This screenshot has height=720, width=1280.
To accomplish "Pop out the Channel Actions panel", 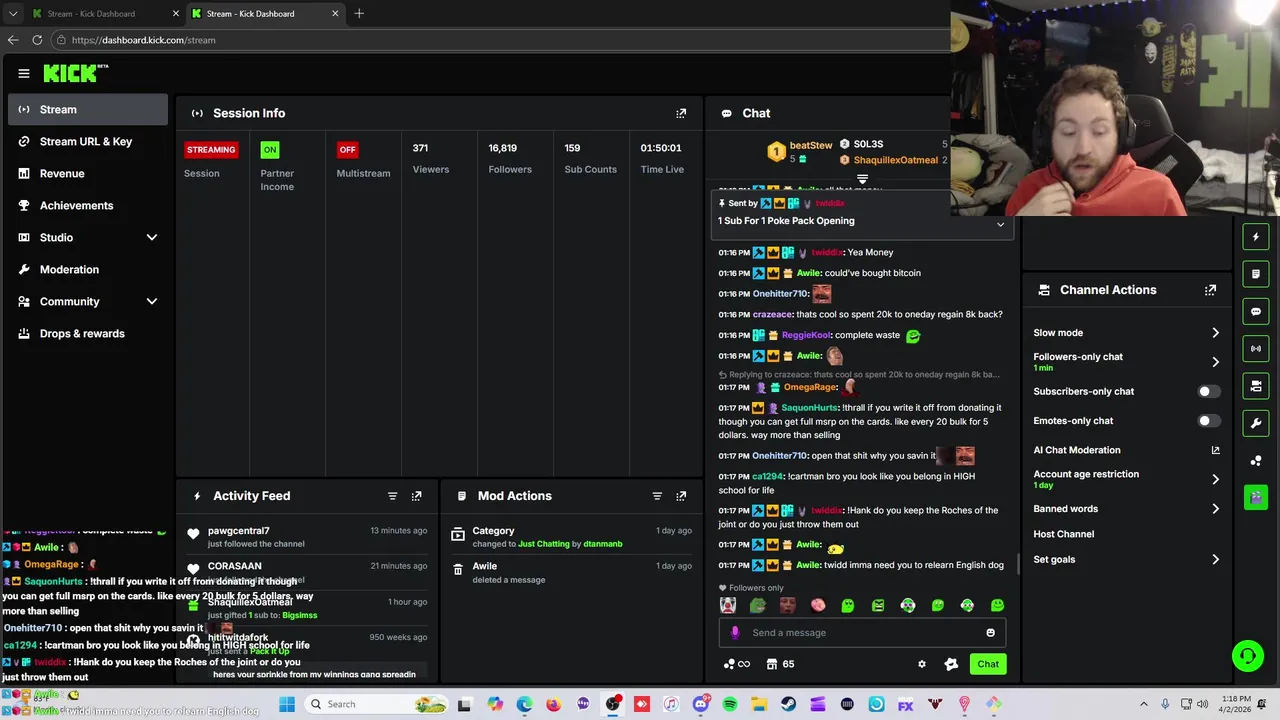I will click(x=1210, y=290).
